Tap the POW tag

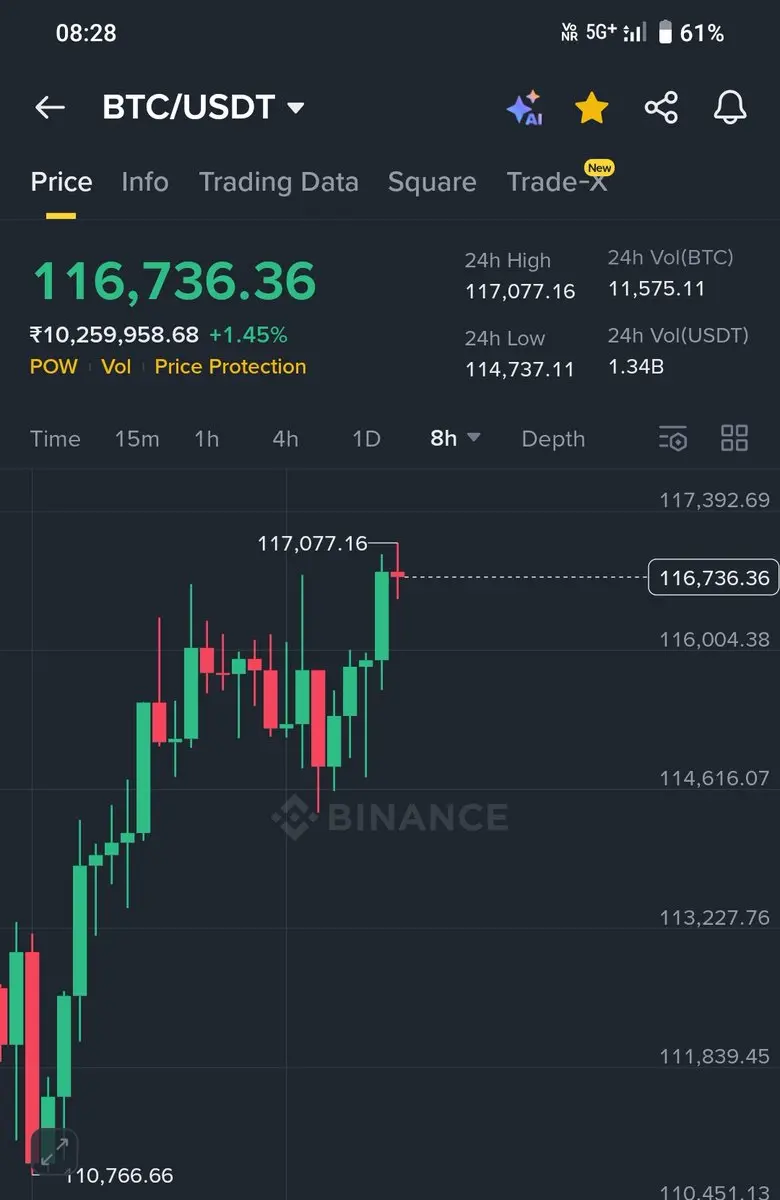click(53, 366)
